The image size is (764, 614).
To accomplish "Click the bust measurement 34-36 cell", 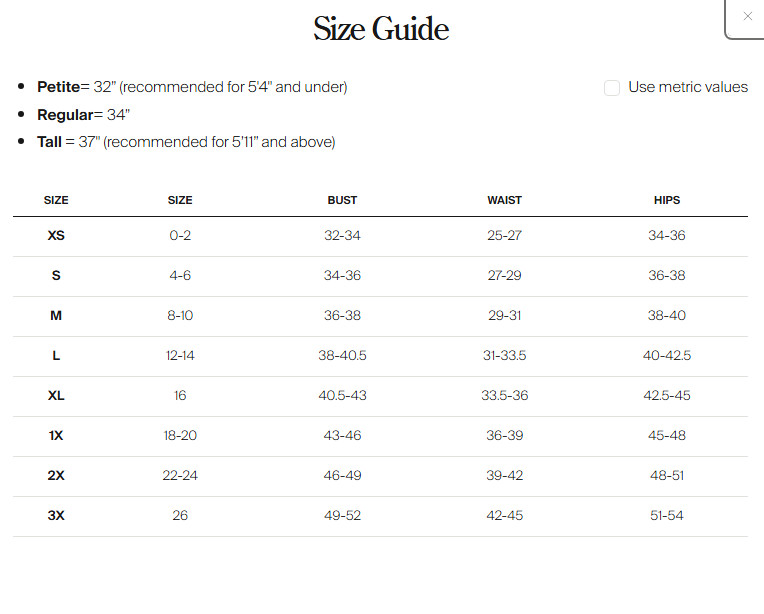I will 342,276.
